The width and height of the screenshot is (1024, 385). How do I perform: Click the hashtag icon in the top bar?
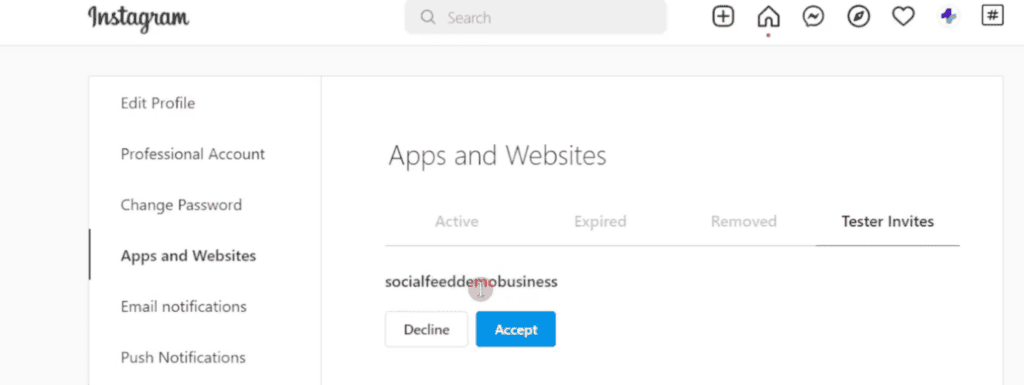992,16
